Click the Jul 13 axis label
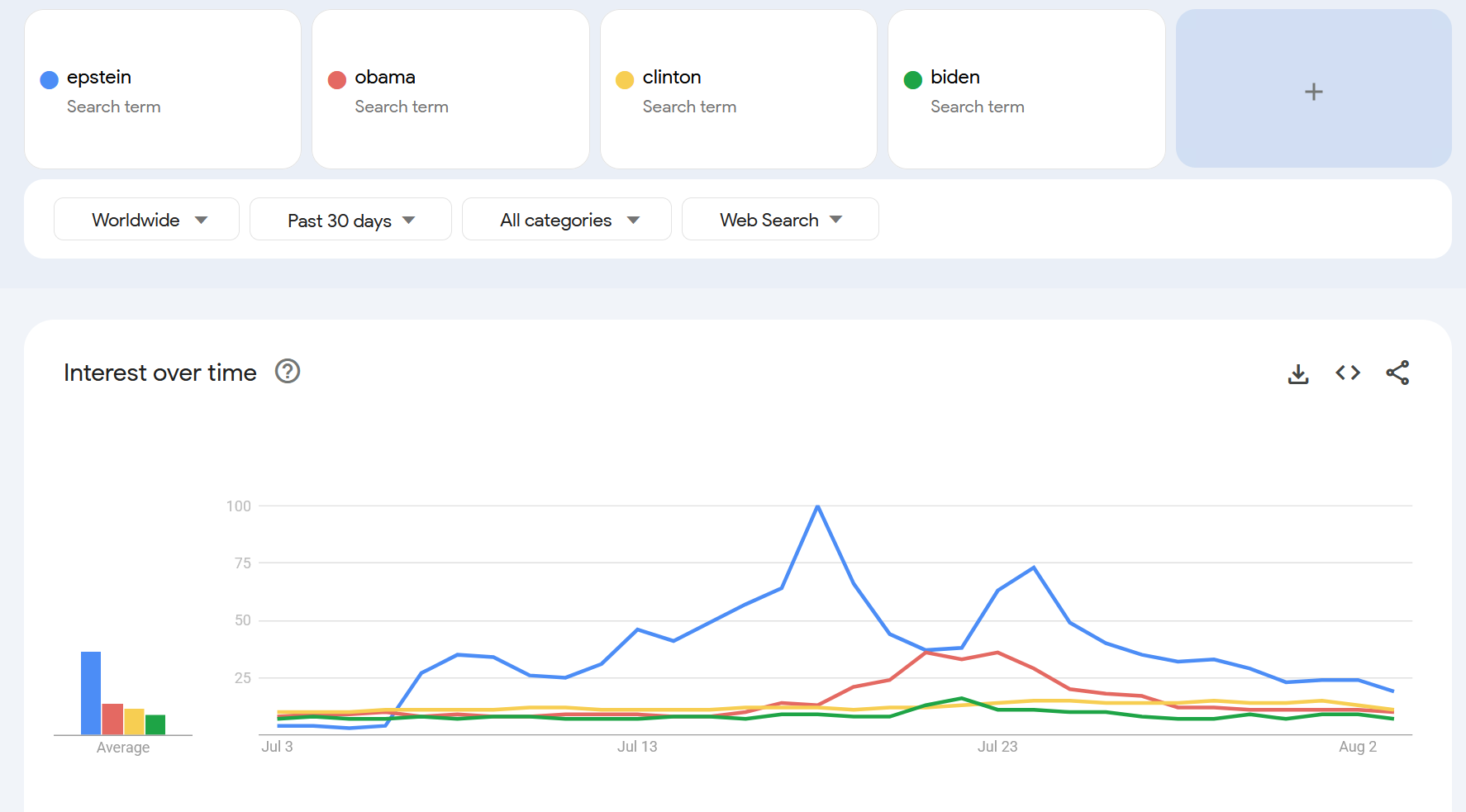Image resolution: width=1466 pixels, height=812 pixels. [x=637, y=747]
